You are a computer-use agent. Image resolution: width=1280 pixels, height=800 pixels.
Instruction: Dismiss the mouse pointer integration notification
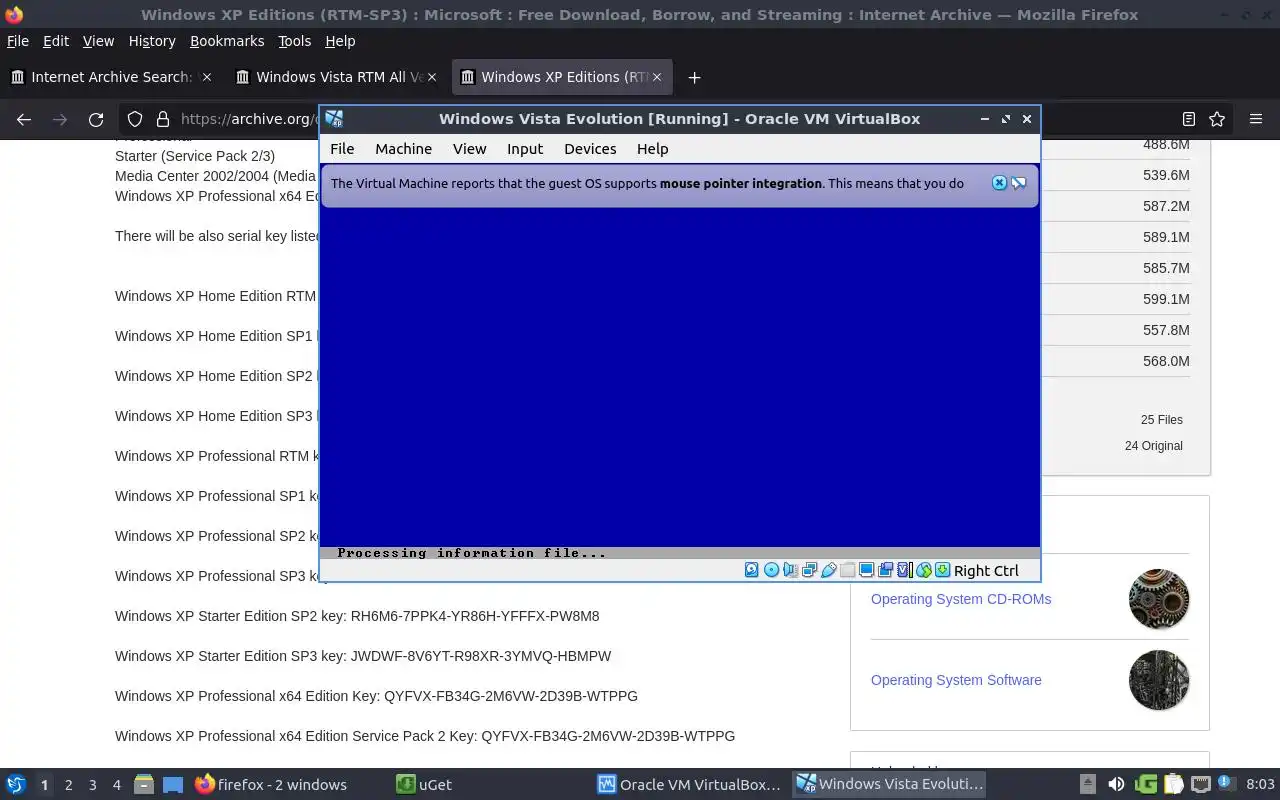(999, 183)
